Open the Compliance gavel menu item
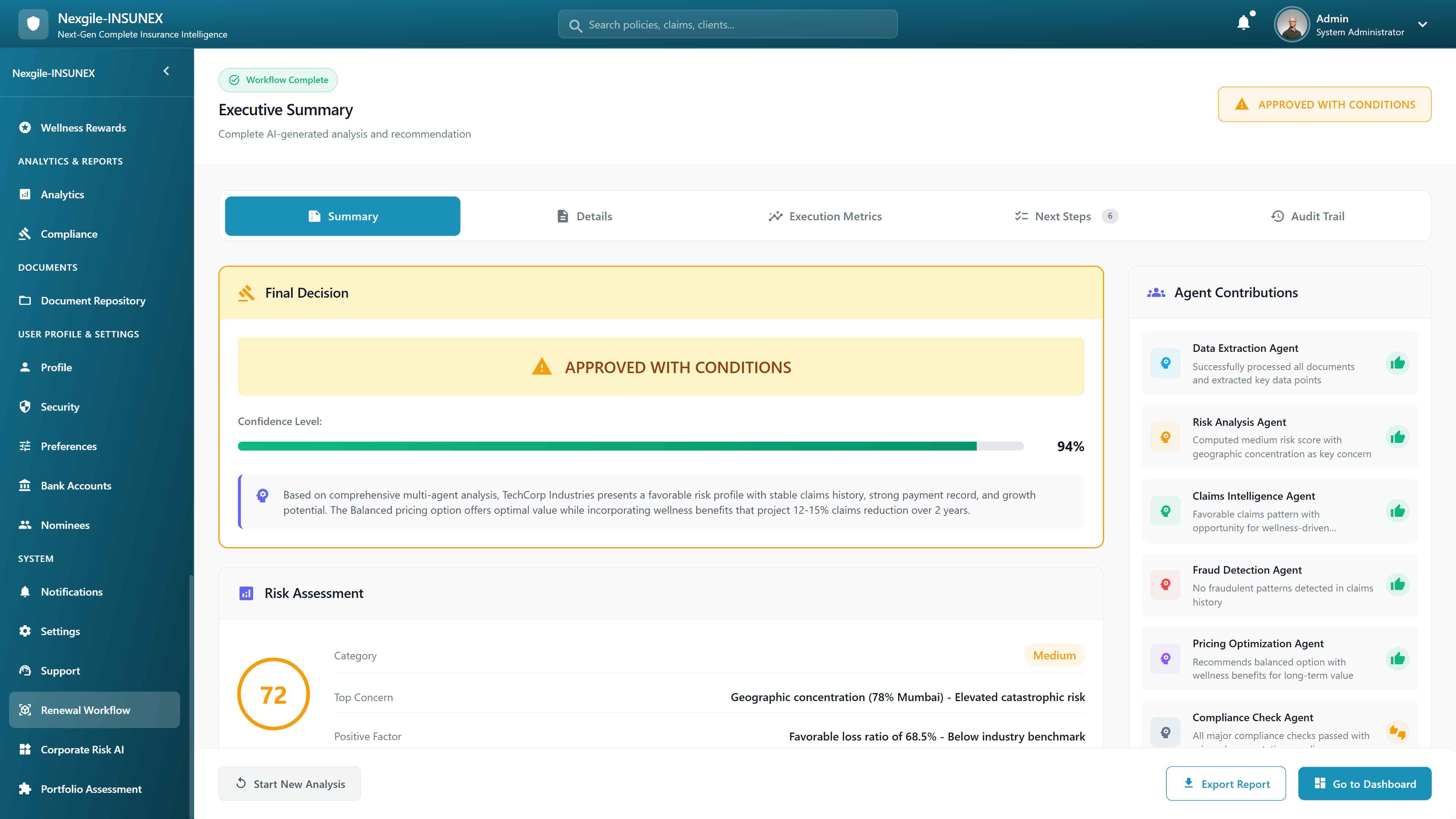The width and height of the screenshot is (1456, 819). click(x=69, y=234)
